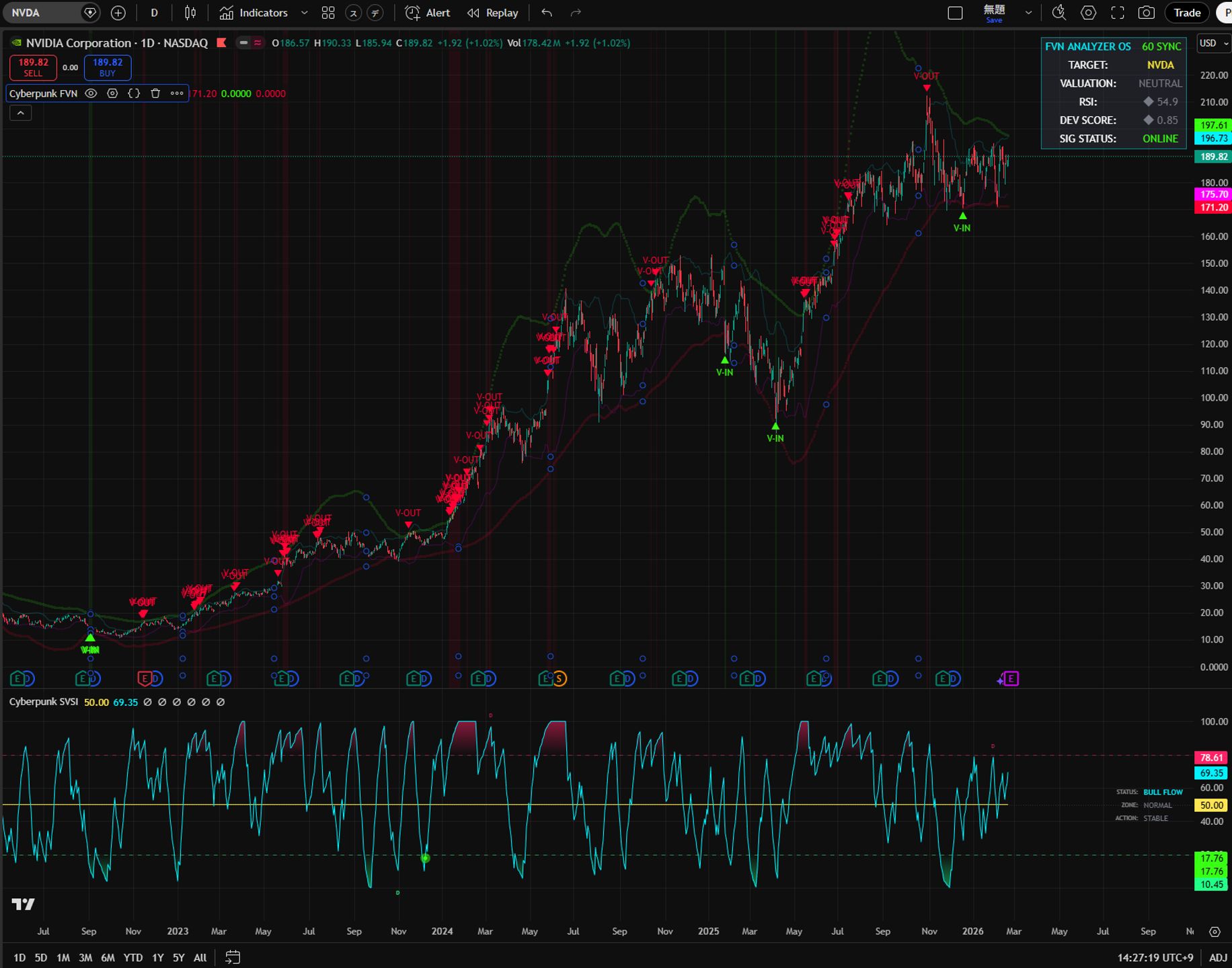Open the 無題 layout dropdown arrow

[1028, 13]
